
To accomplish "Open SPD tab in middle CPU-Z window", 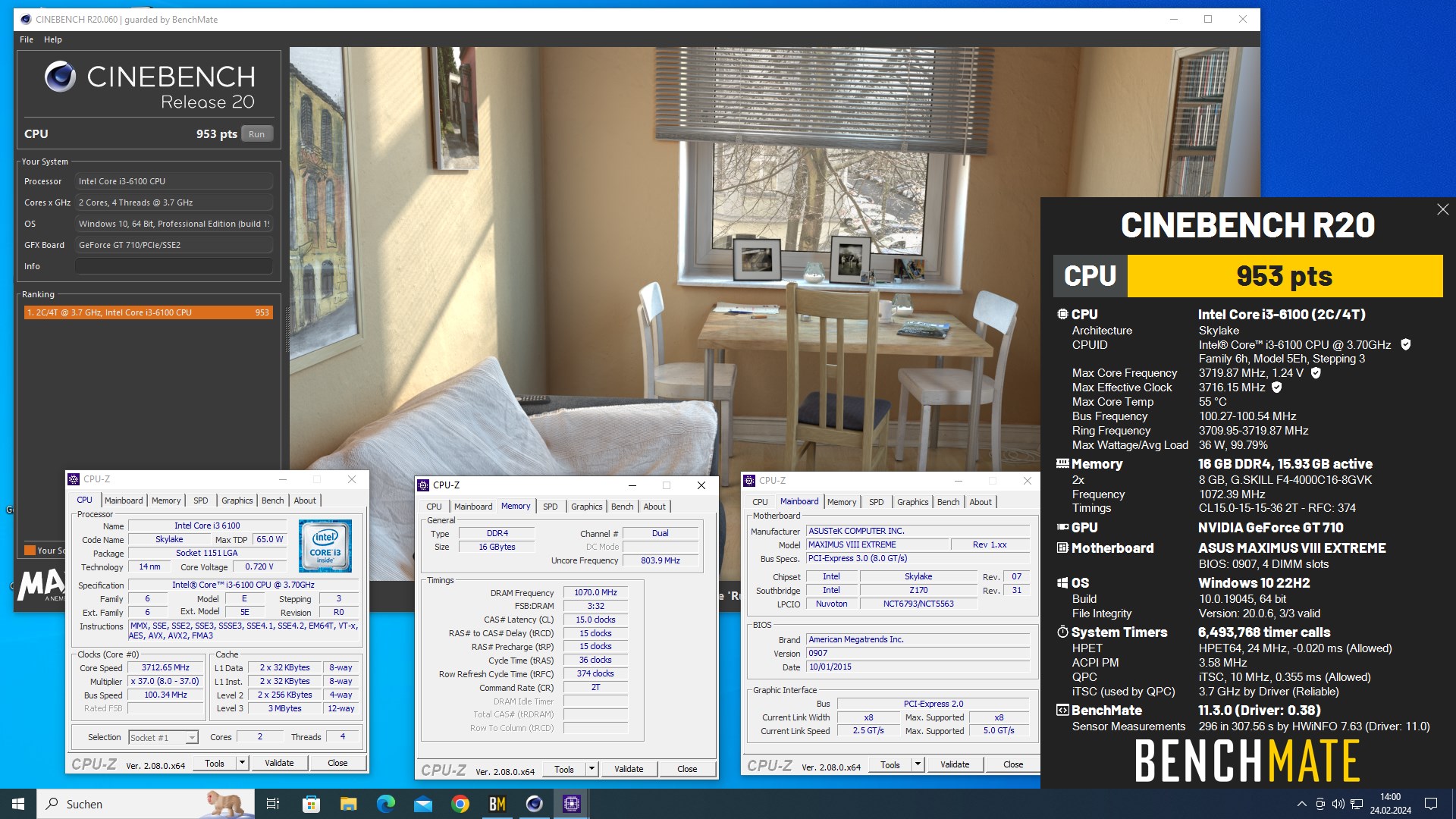I will (551, 507).
